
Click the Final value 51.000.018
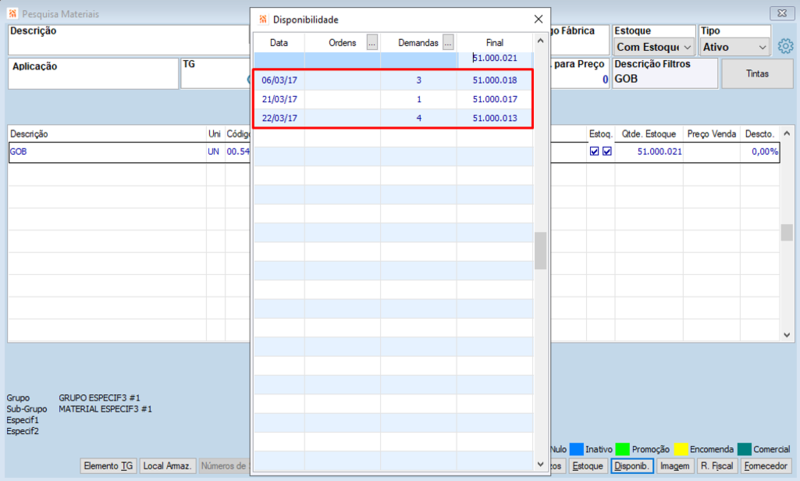tap(494, 80)
